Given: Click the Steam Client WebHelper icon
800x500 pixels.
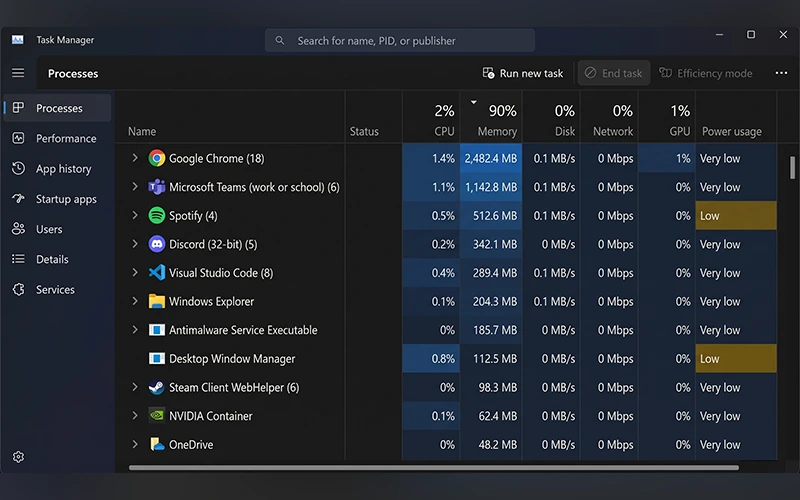Looking at the screenshot, I should pyautogui.click(x=157, y=387).
